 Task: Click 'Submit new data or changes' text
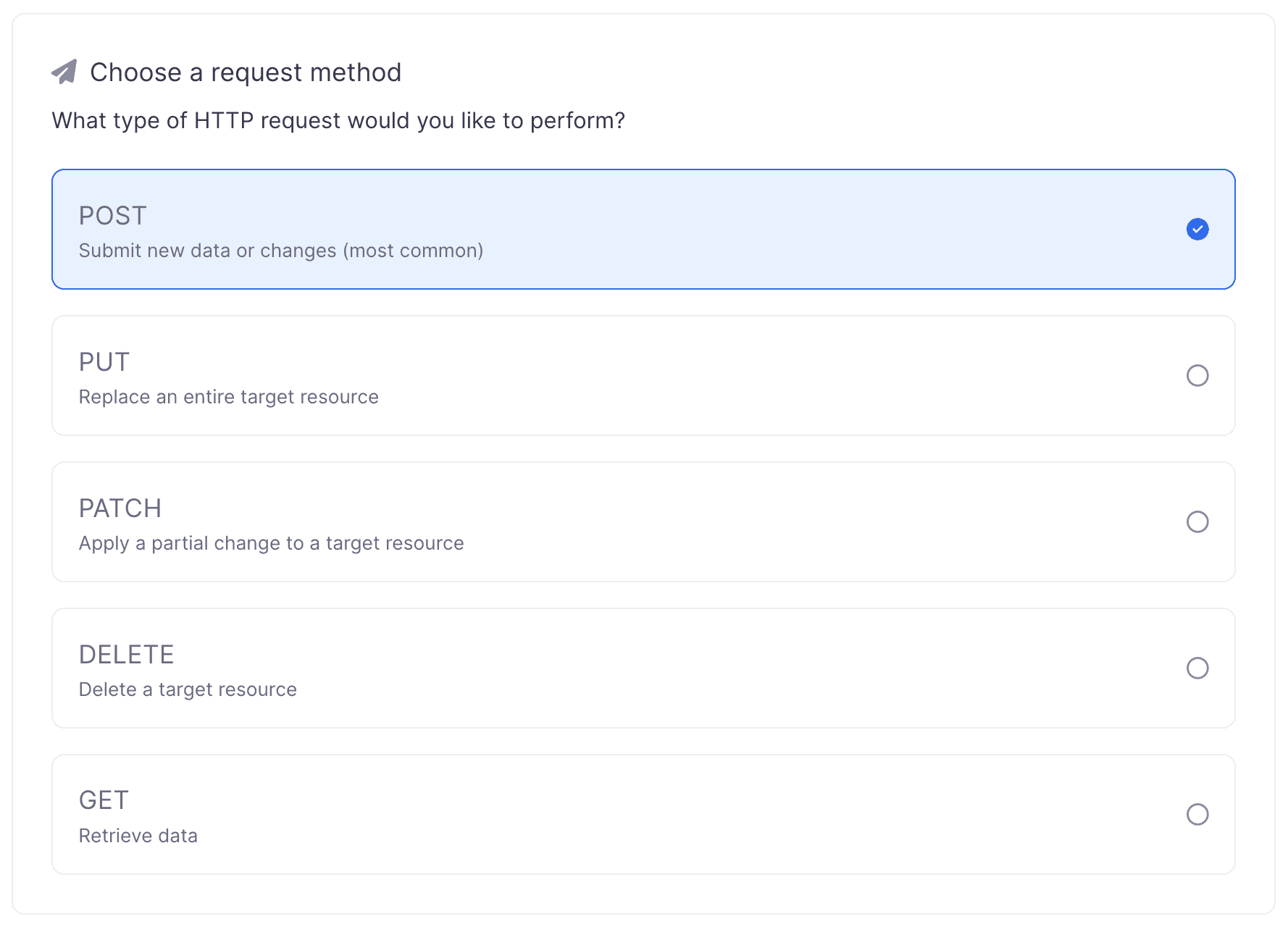281,250
